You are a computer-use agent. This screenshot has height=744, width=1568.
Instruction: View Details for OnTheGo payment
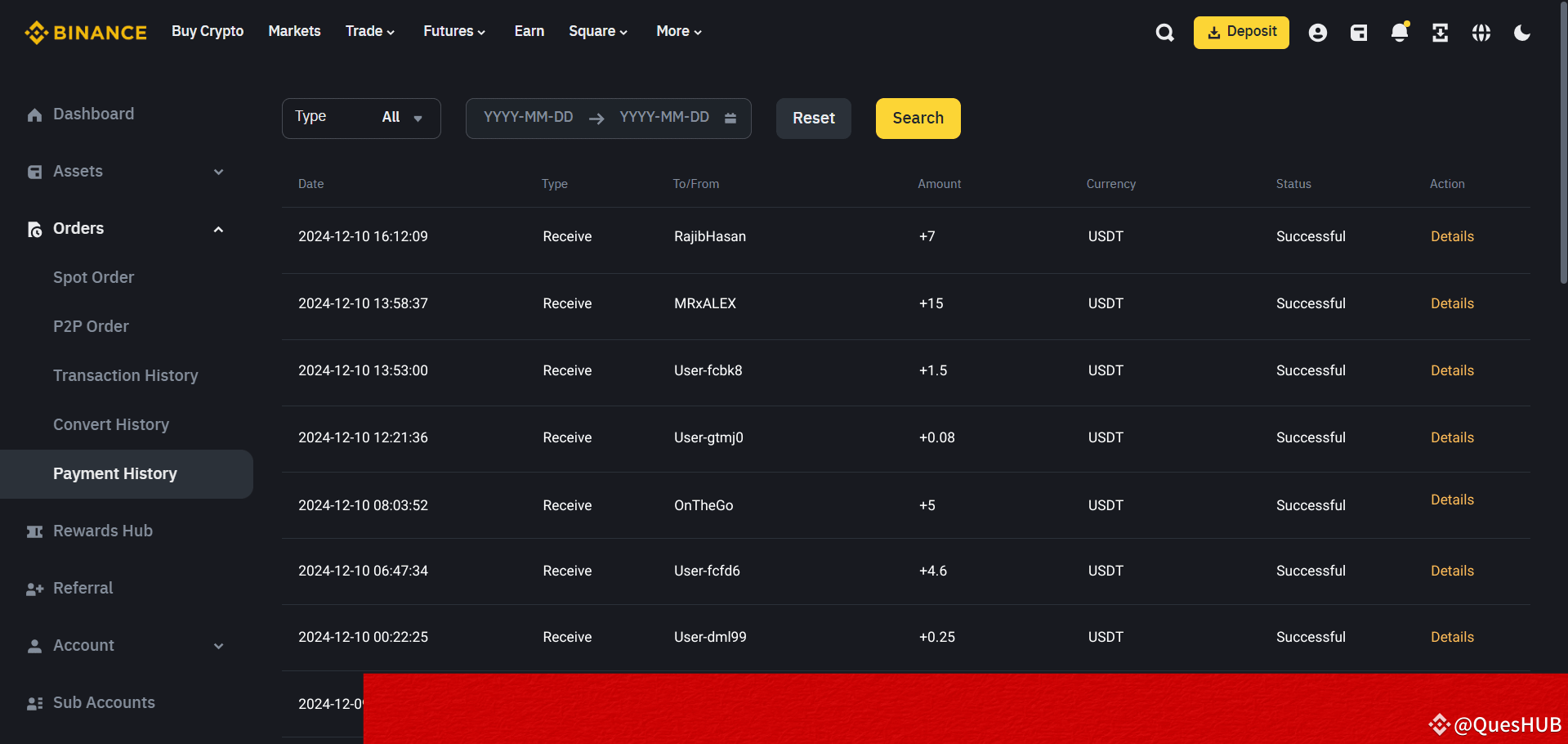(1452, 500)
